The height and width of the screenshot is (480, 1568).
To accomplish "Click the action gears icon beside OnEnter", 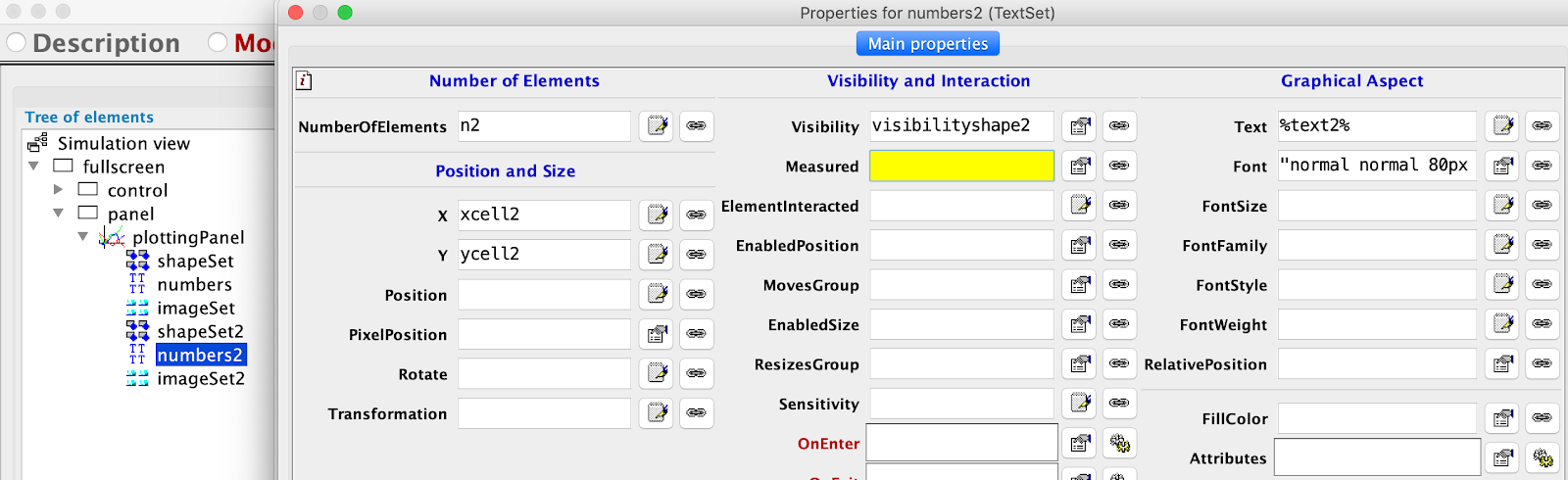I will pos(1119,444).
